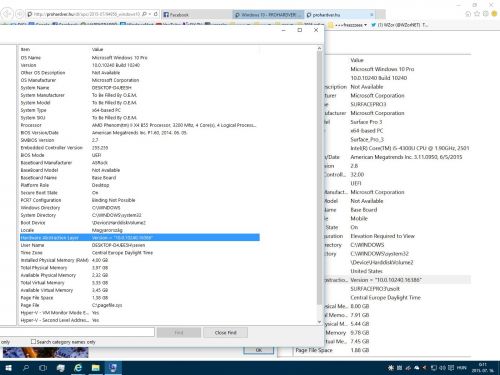Open taskbar search magnifier
The height and width of the screenshot is (375, 500).
pyautogui.click(x=26, y=368)
